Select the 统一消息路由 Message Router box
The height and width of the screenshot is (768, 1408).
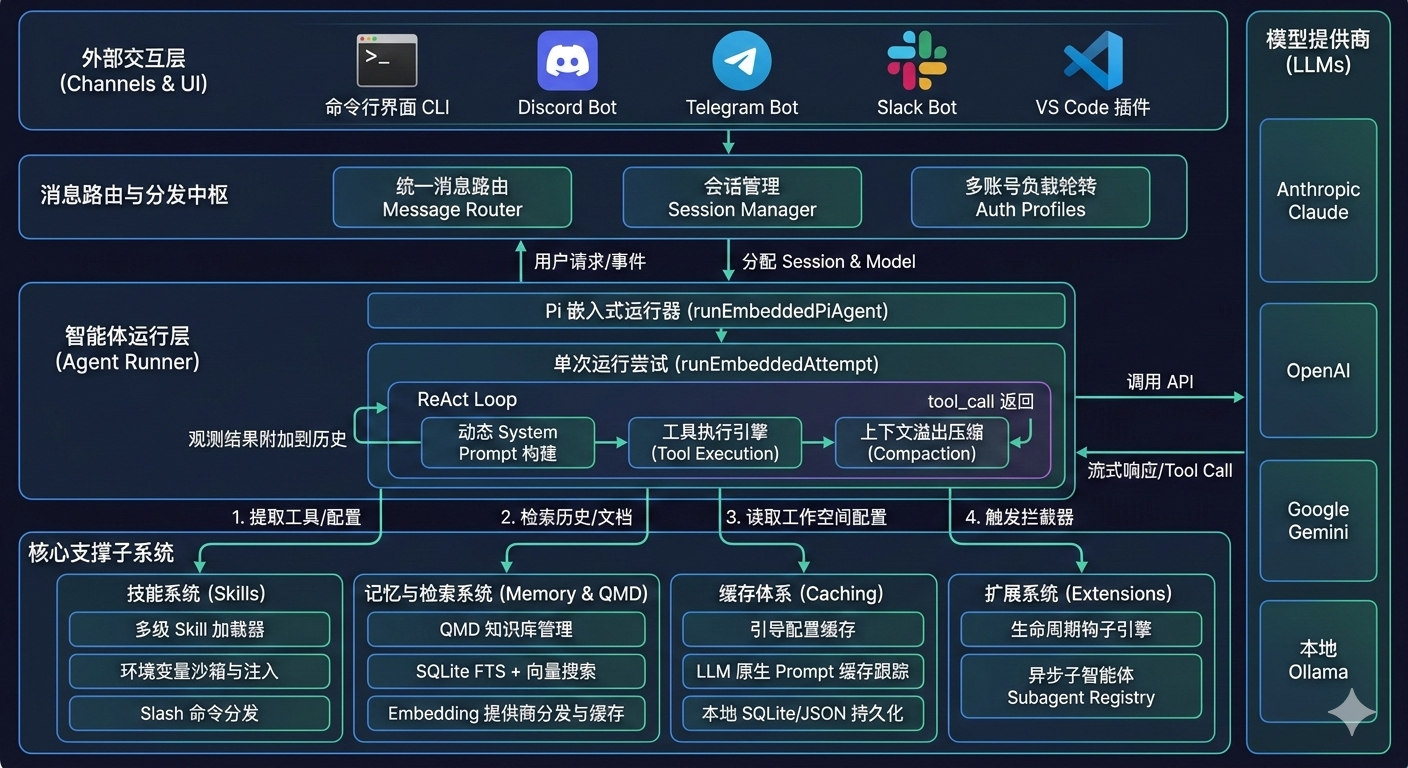click(452, 197)
